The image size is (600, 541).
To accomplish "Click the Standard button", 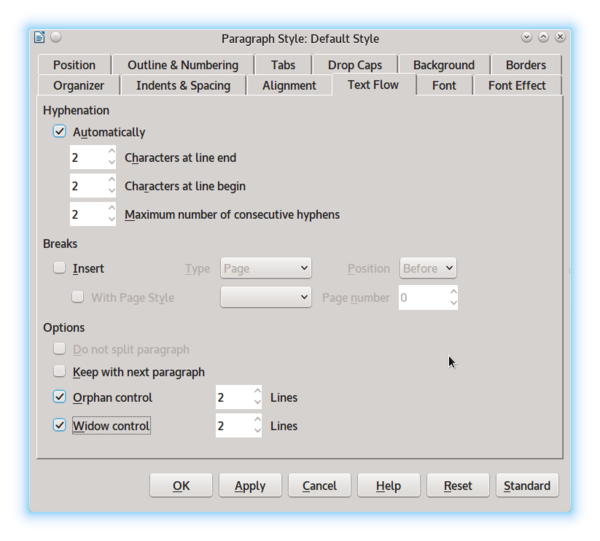I will [x=527, y=485].
